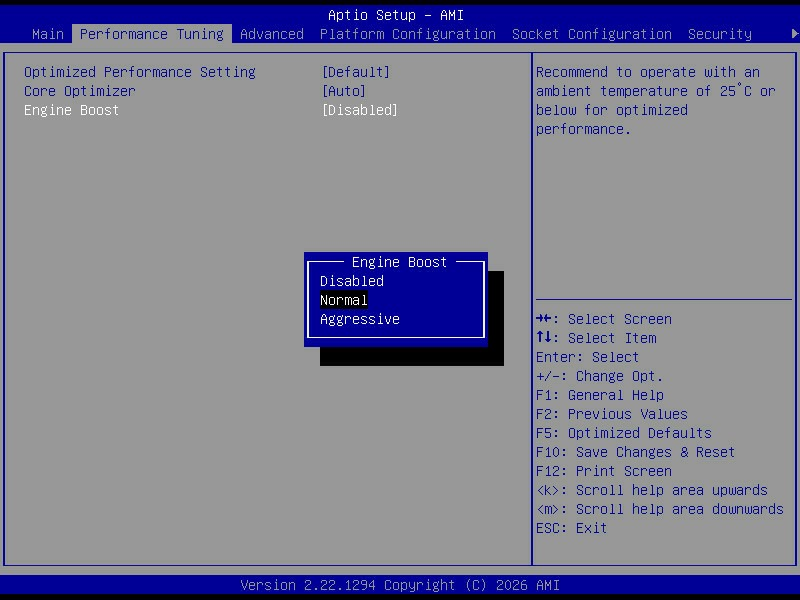Go to the Socket Configuration tab

592,34
